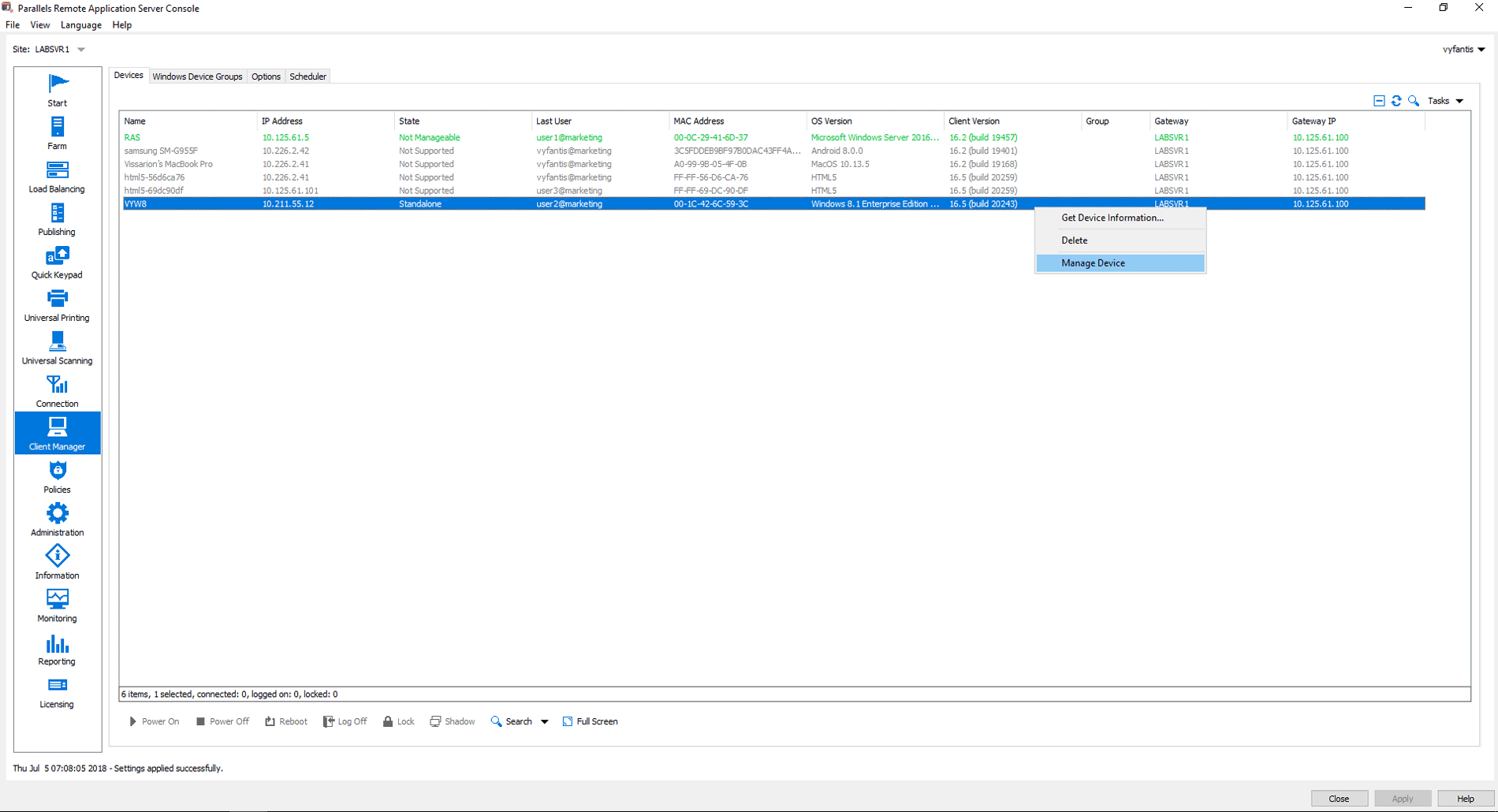Sort by the State column header

[463, 121]
